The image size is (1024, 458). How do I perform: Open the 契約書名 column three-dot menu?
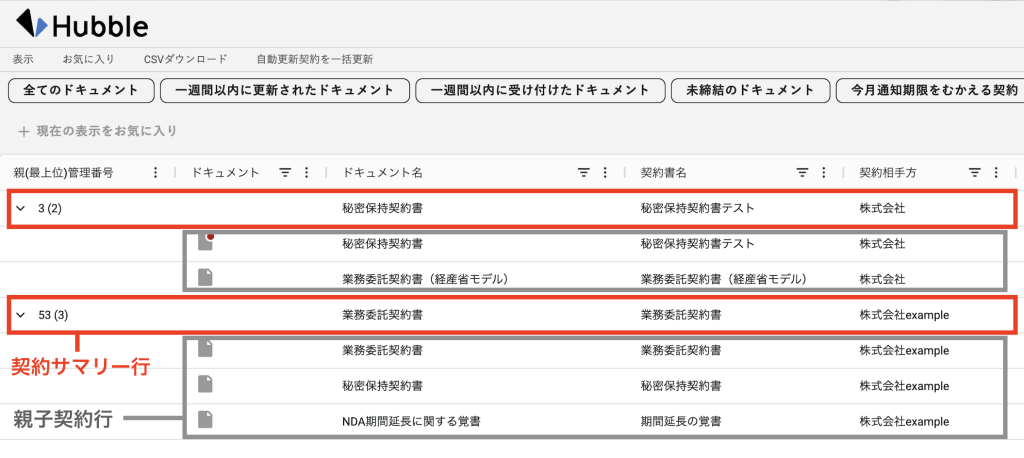click(x=824, y=173)
